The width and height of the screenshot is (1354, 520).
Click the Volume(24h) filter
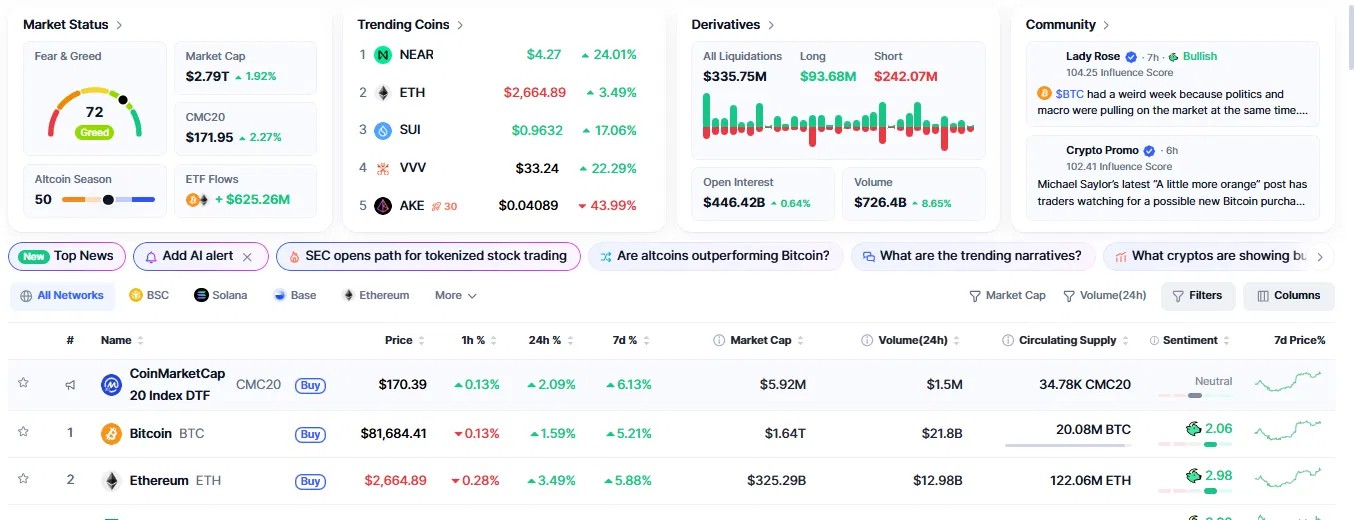(x=1104, y=296)
